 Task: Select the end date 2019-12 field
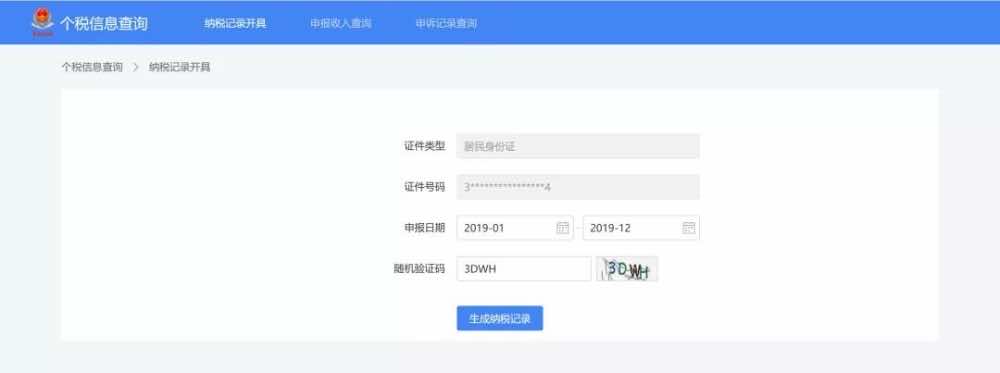click(x=641, y=228)
